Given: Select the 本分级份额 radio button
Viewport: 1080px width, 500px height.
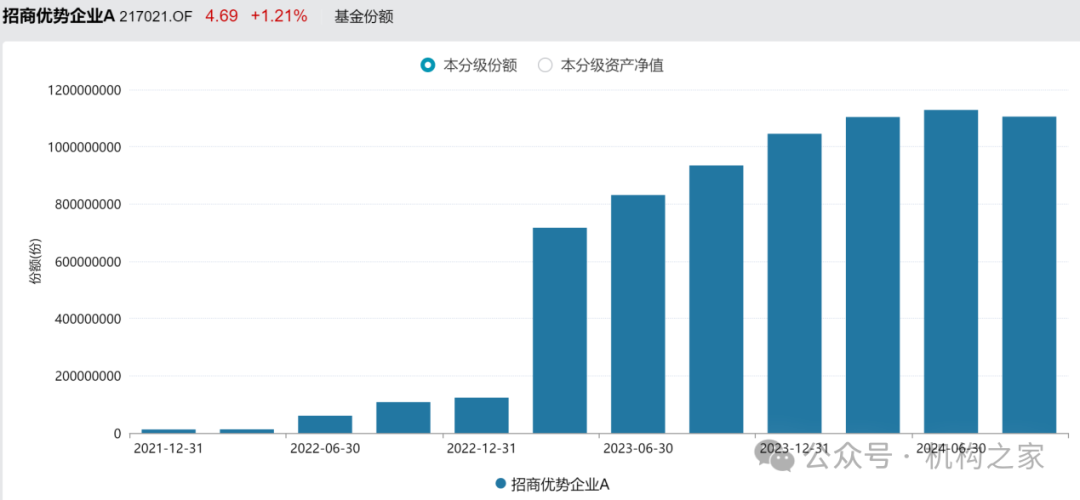Looking at the screenshot, I should click(428, 66).
